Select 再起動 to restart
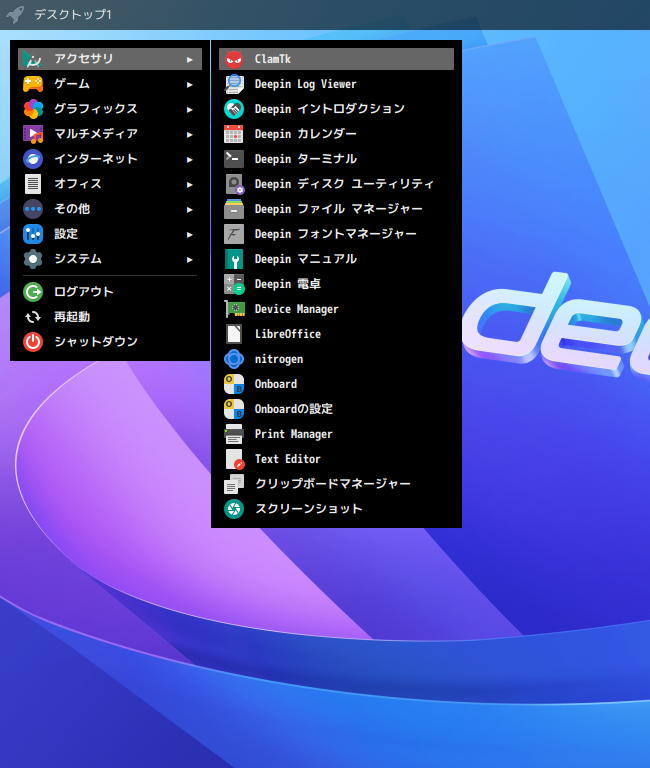Screen dimensions: 650x768 [110, 317]
